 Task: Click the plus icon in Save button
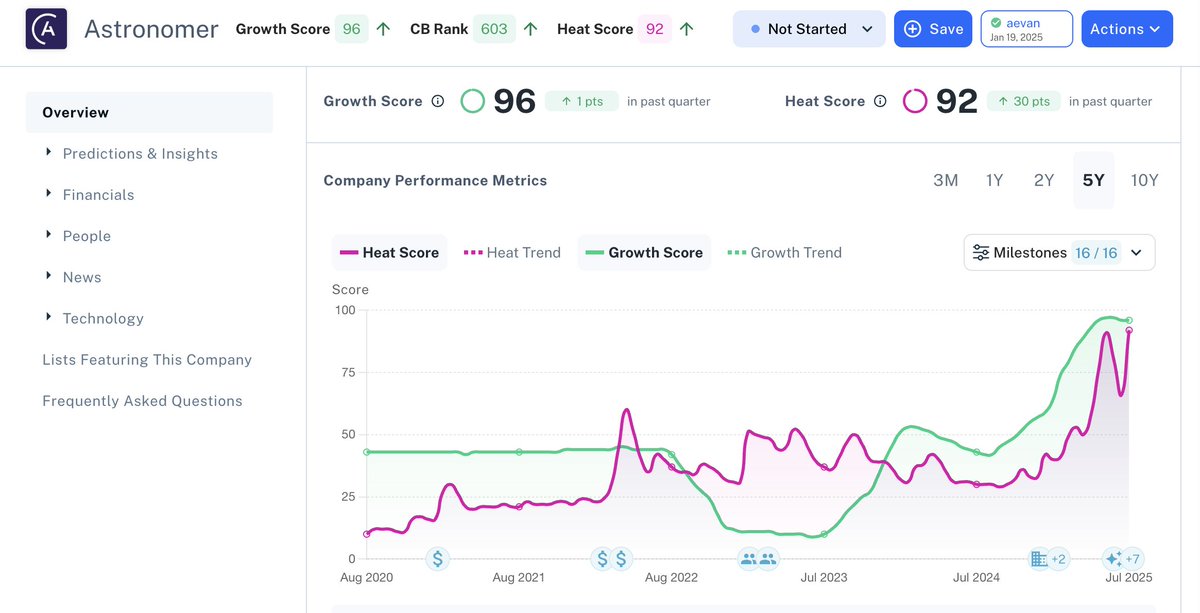(912, 29)
